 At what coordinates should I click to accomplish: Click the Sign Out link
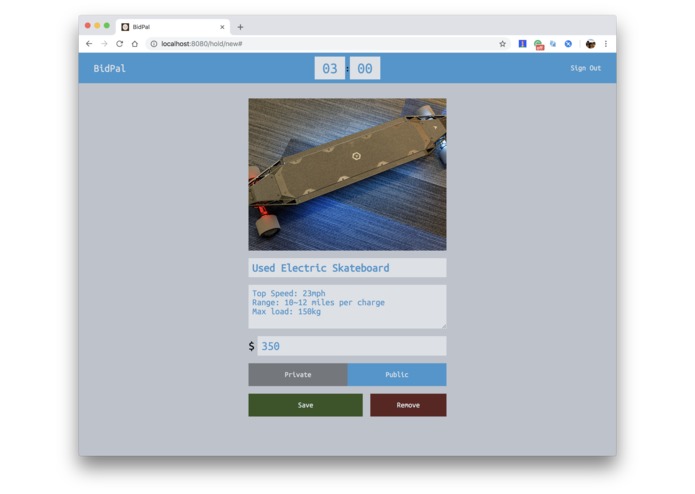click(x=586, y=68)
